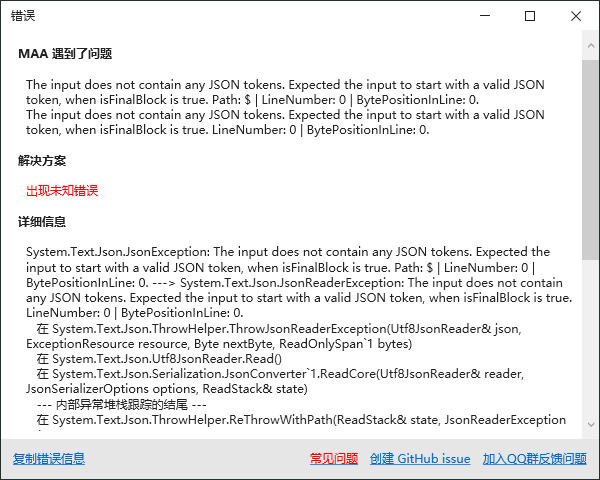Copy error info via 复制错误信息 link
The height and width of the screenshot is (480, 600).
pos(49,458)
